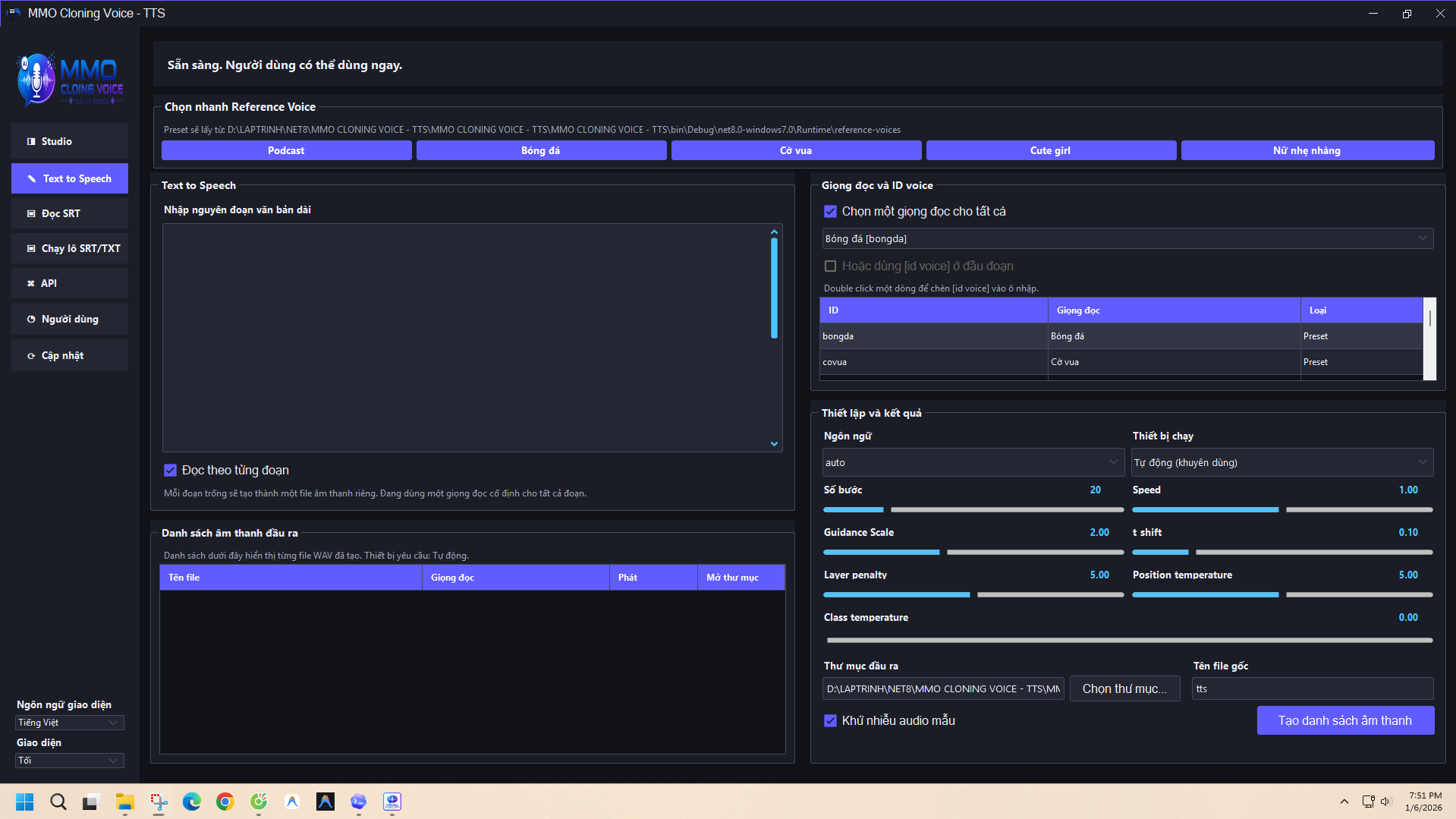Click the Phát column header
Image resolution: width=1456 pixels, height=819 pixels.
point(653,578)
